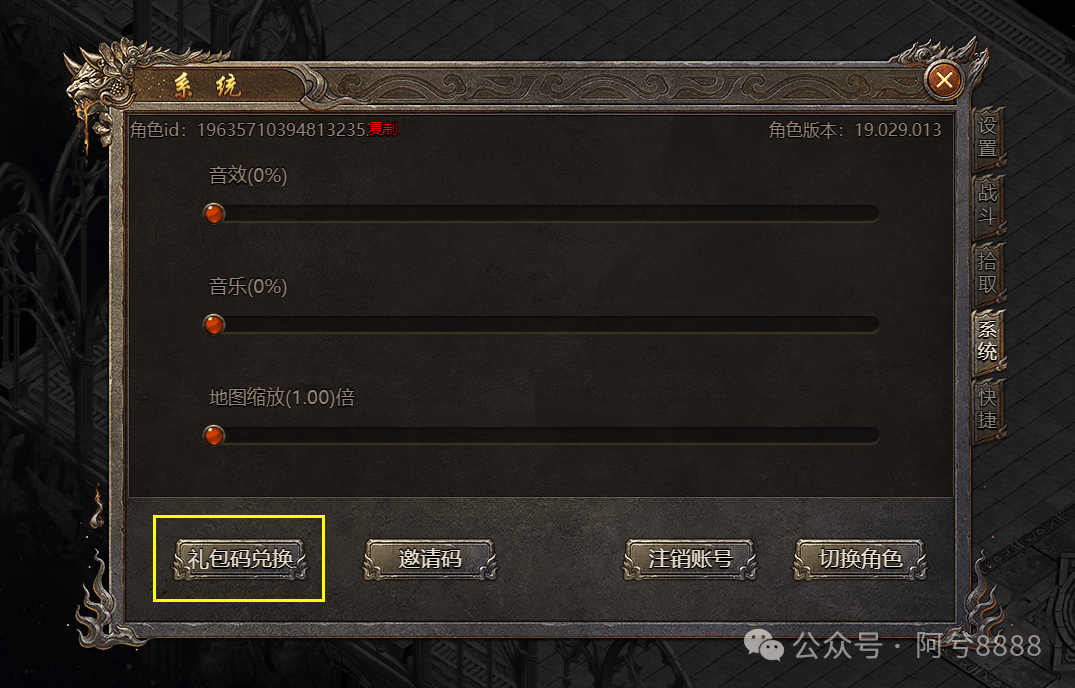Click the 角色id number text
Screen dimensions: 1075x688
coord(281,130)
